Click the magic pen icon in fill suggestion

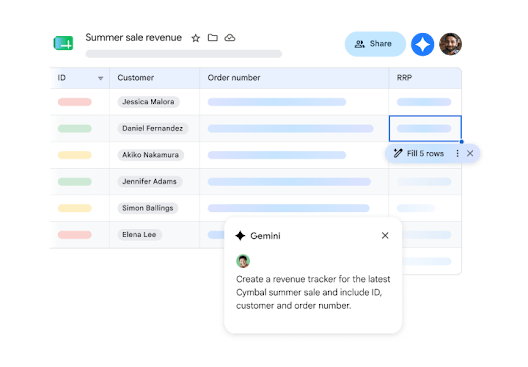(398, 154)
